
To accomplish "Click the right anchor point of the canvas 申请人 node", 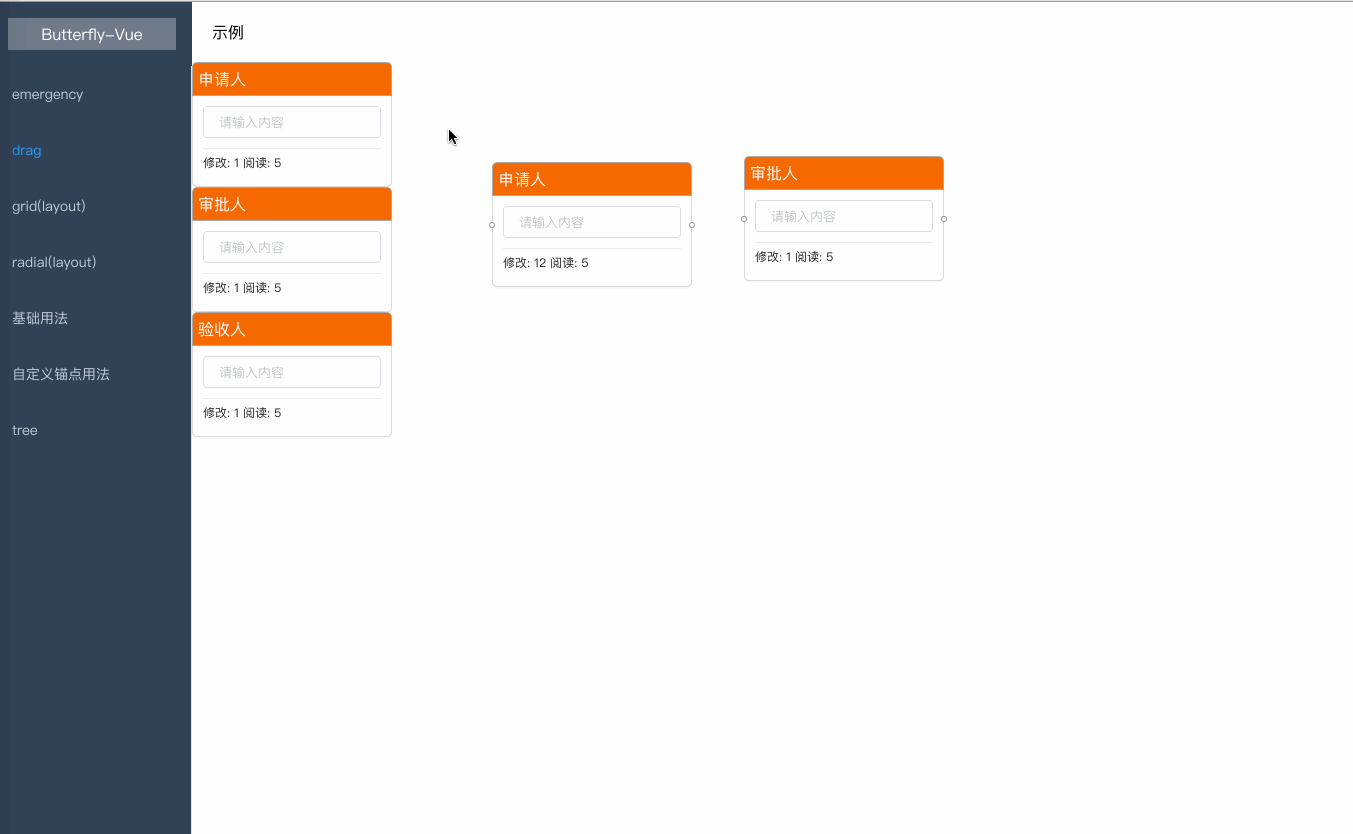I will tap(691, 225).
